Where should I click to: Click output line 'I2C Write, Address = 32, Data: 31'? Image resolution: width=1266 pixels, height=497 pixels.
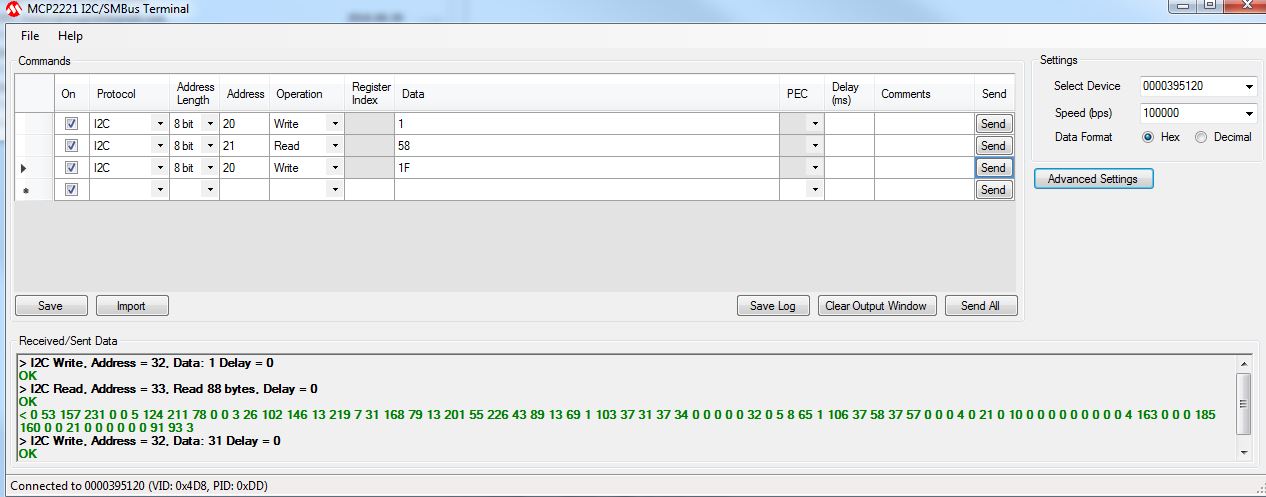[x=150, y=441]
